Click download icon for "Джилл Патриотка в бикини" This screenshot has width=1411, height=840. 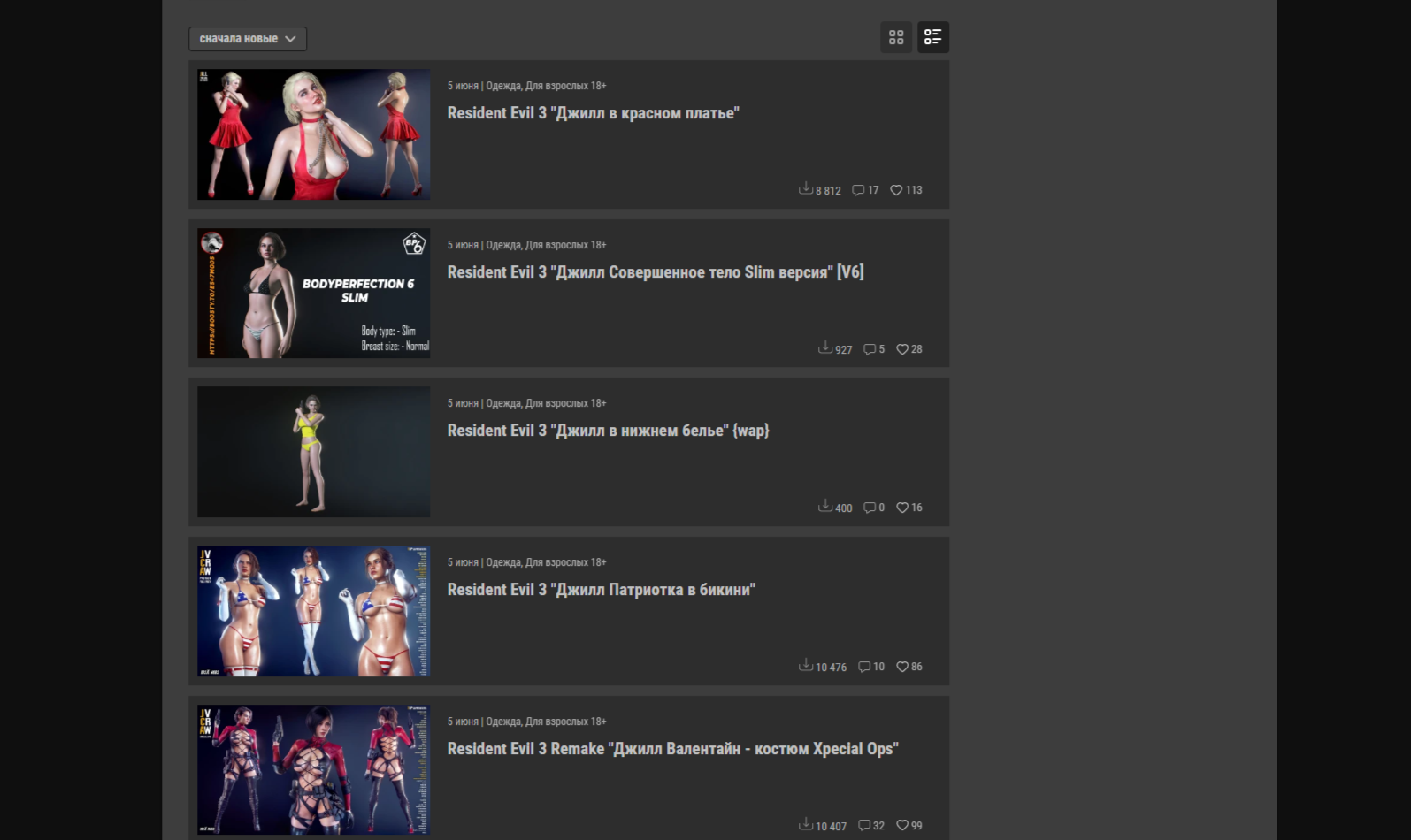806,666
